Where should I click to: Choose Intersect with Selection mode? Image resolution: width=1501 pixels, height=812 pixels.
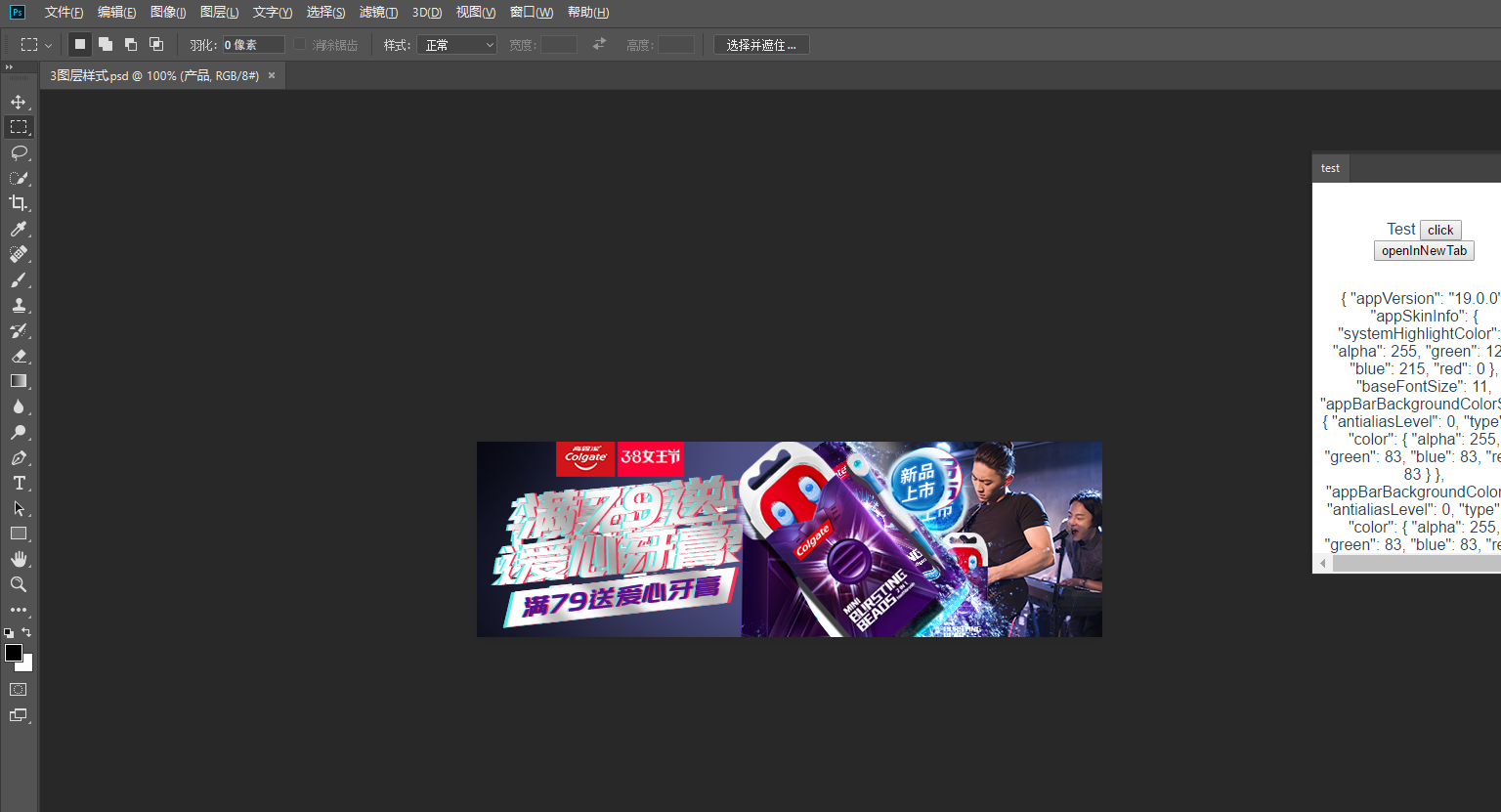coord(156,44)
